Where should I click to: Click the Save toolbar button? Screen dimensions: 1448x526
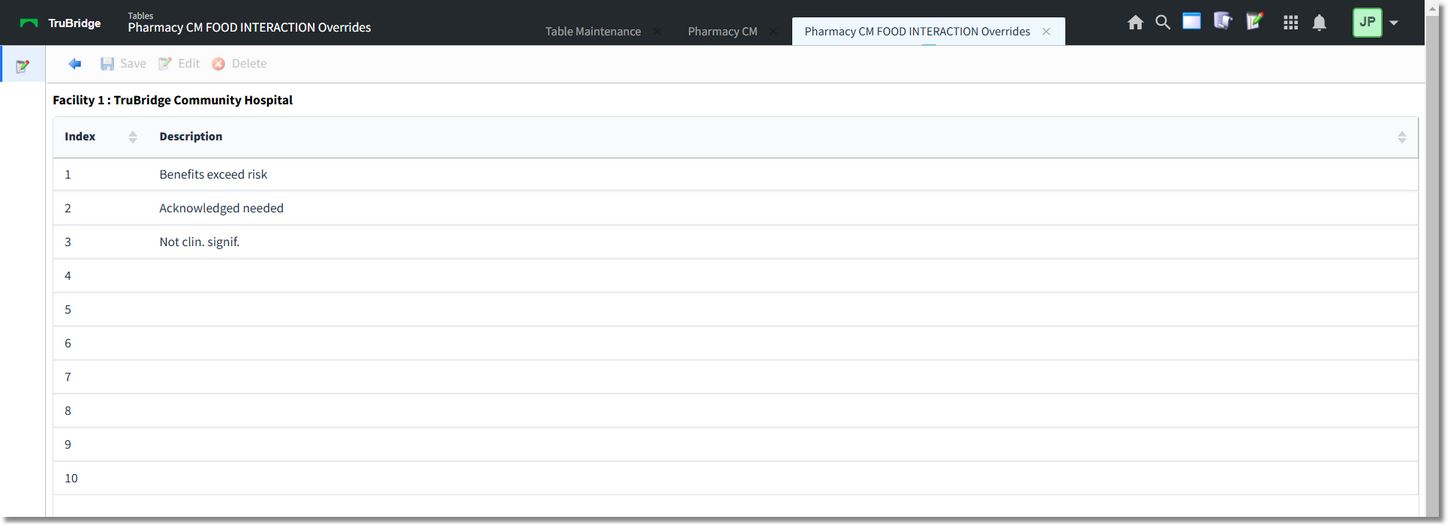123,64
